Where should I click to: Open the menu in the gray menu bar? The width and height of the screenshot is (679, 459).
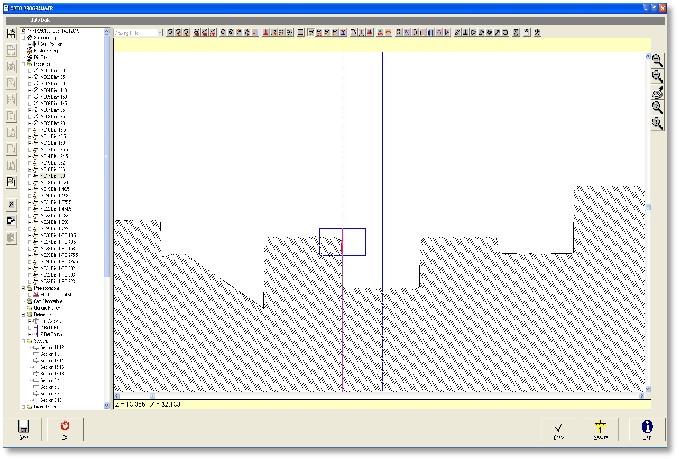[x=42, y=19]
